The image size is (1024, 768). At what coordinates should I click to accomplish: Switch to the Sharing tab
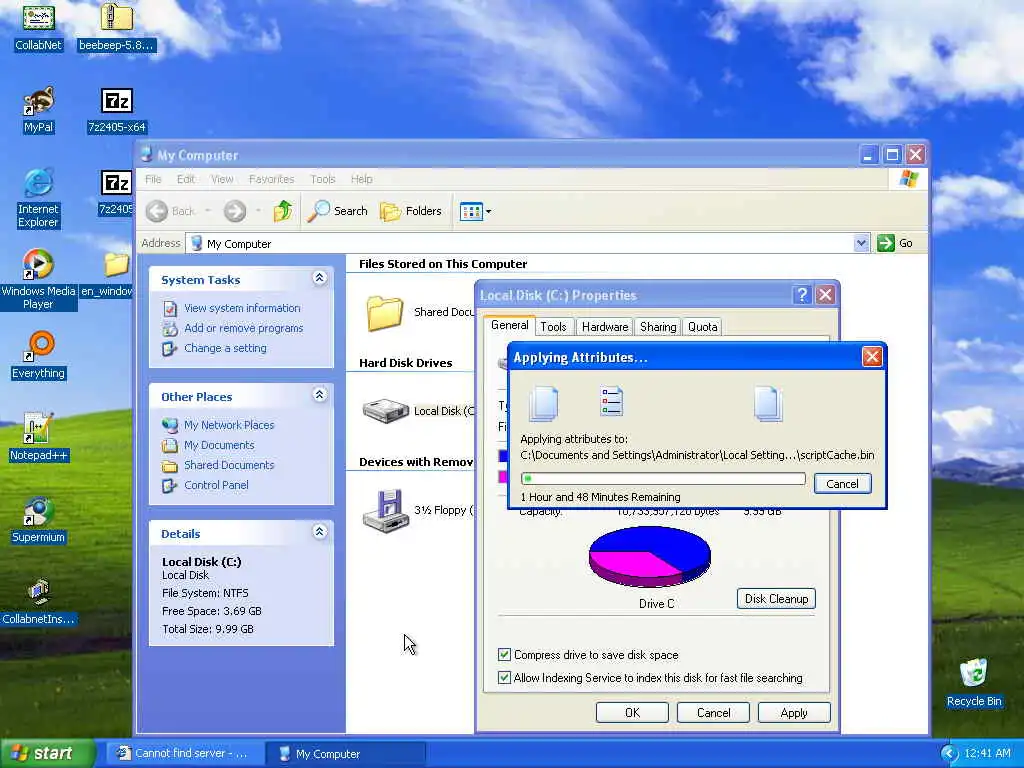[x=658, y=327]
